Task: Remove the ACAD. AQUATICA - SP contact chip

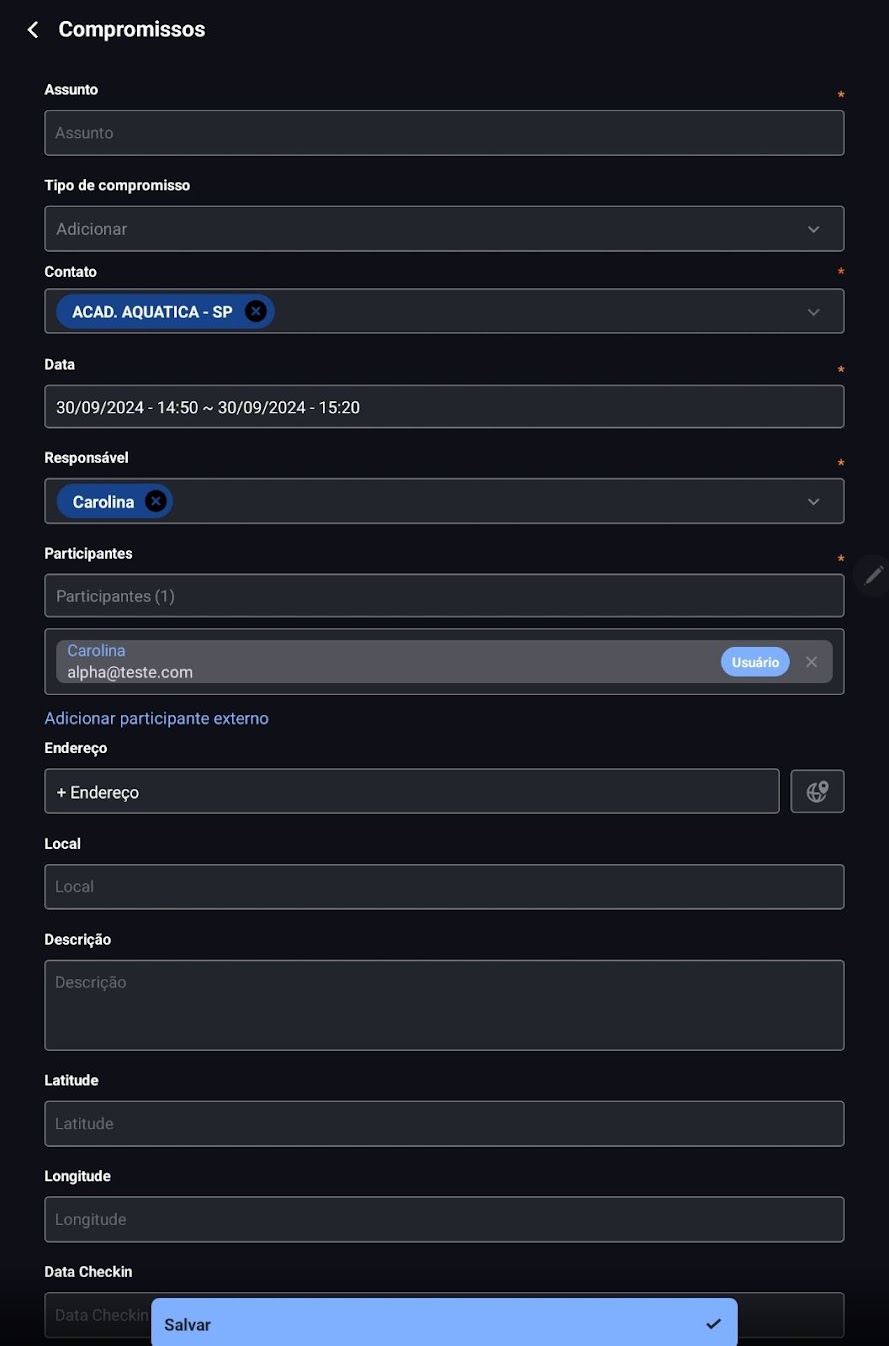Action: pyautogui.click(x=256, y=311)
